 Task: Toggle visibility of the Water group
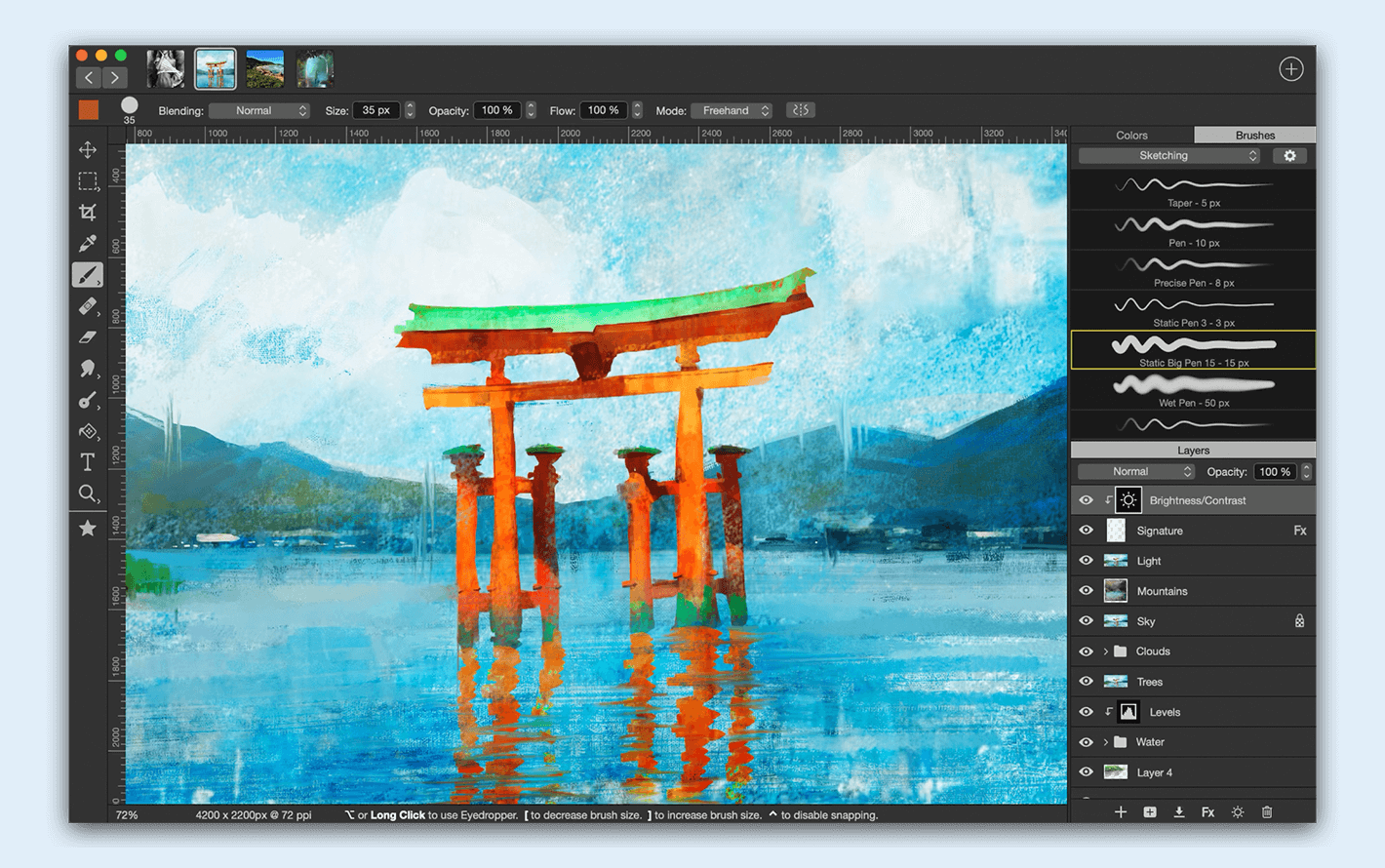tap(1086, 742)
